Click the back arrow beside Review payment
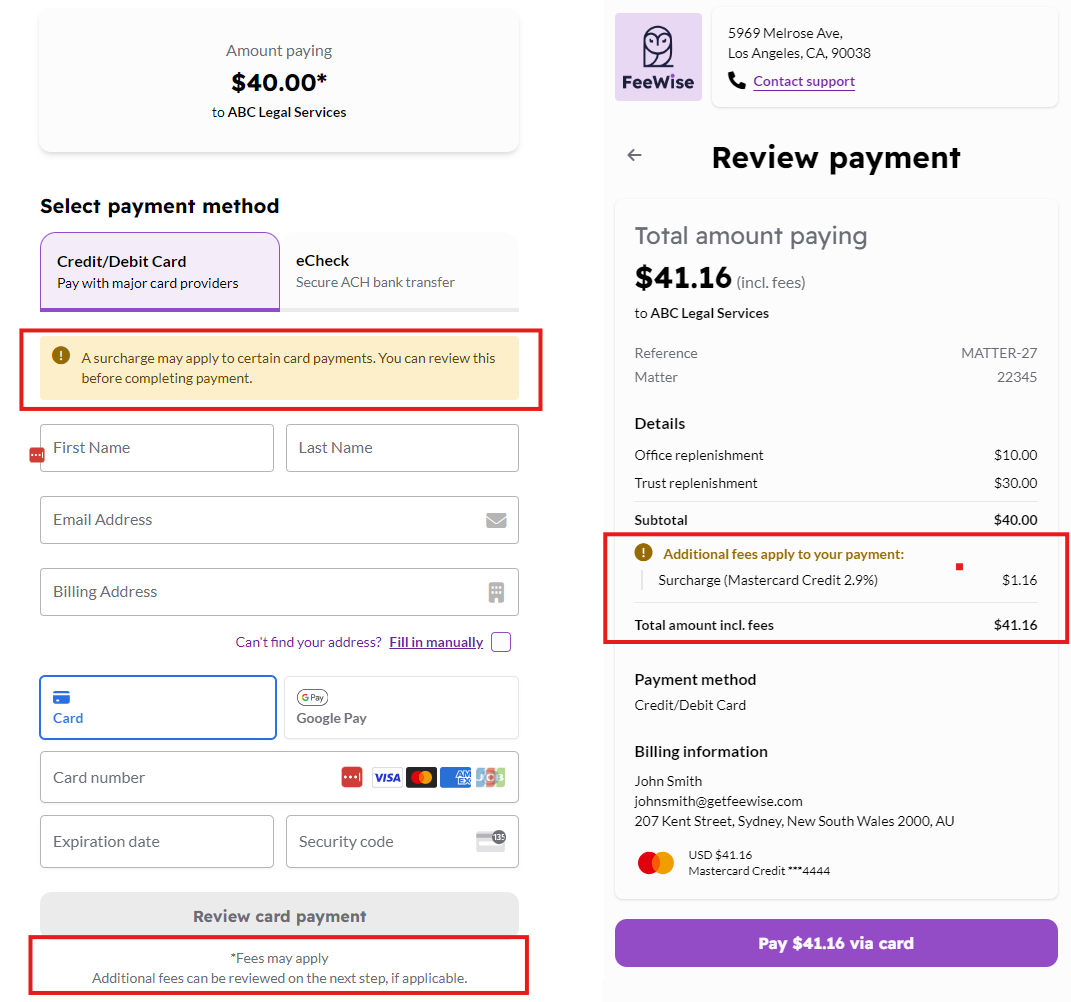Image resolution: width=1071 pixels, height=1002 pixels. [x=634, y=155]
